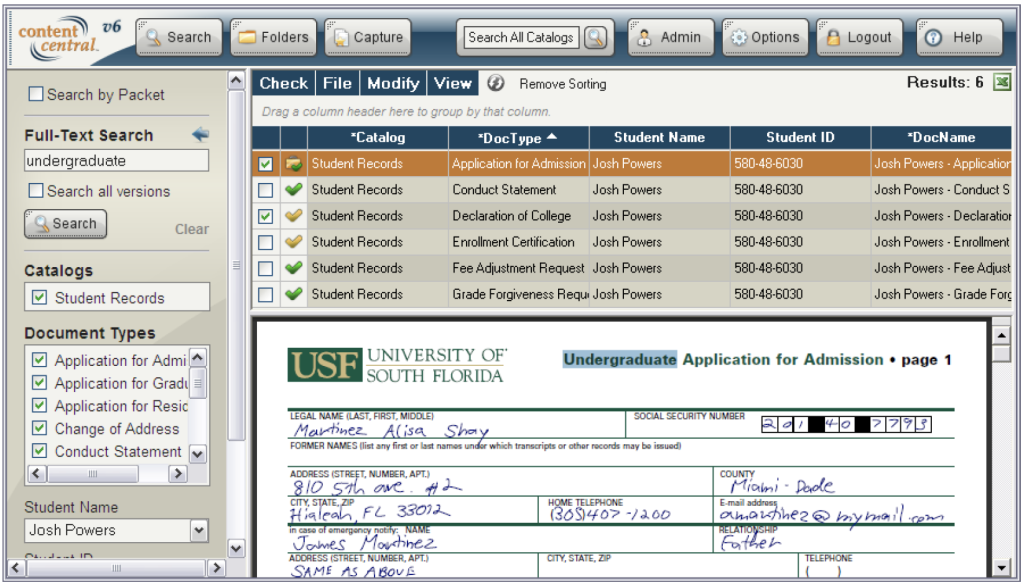
Task: Click the Full-Text Search input field
Action: pos(117,161)
